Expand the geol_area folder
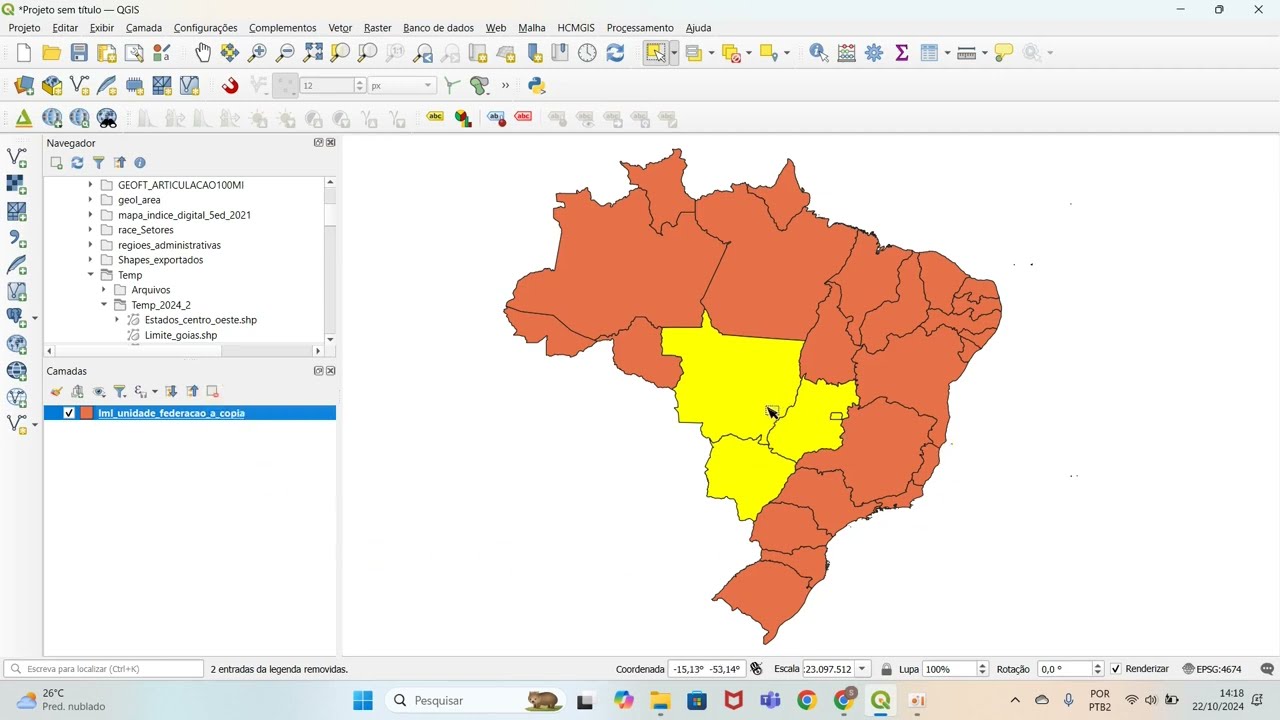The height and width of the screenshot is (720, 1280). click(90, 200)
